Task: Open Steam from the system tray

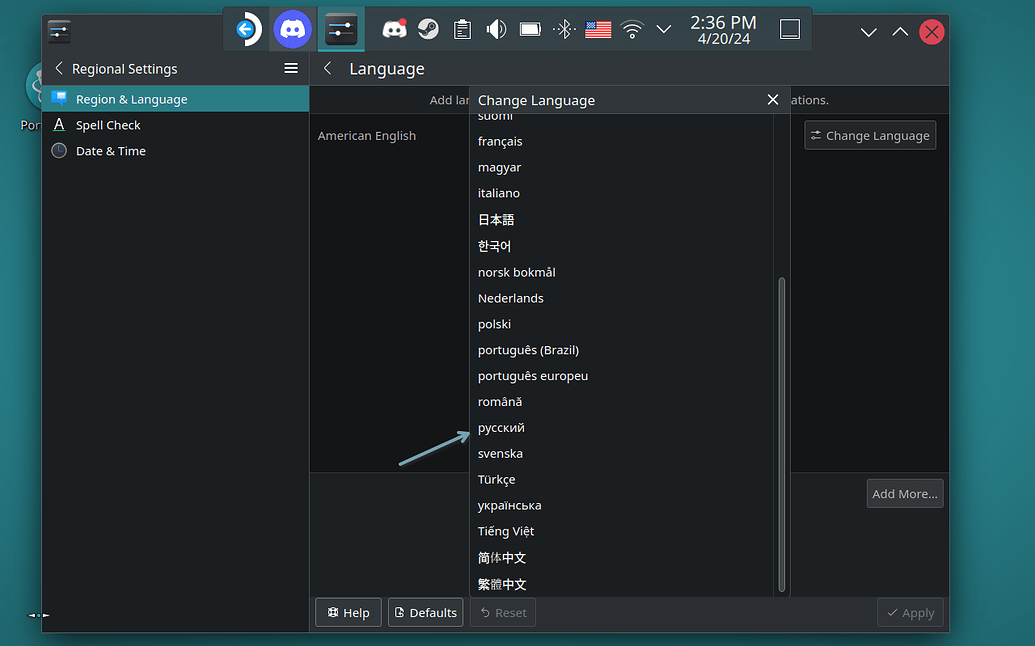Action: click(x=428, y=29)
